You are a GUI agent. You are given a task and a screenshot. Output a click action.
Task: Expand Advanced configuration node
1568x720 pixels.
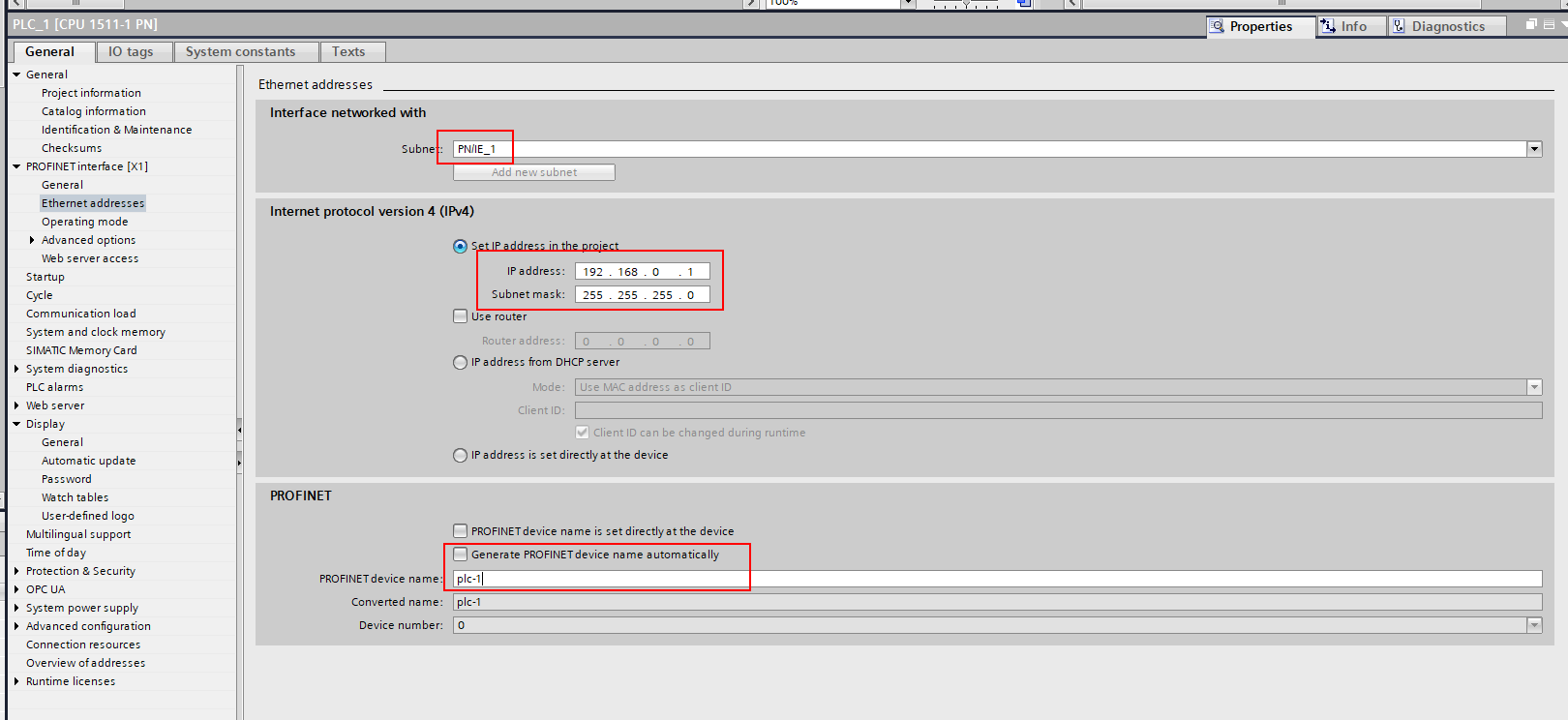point(16,626)
